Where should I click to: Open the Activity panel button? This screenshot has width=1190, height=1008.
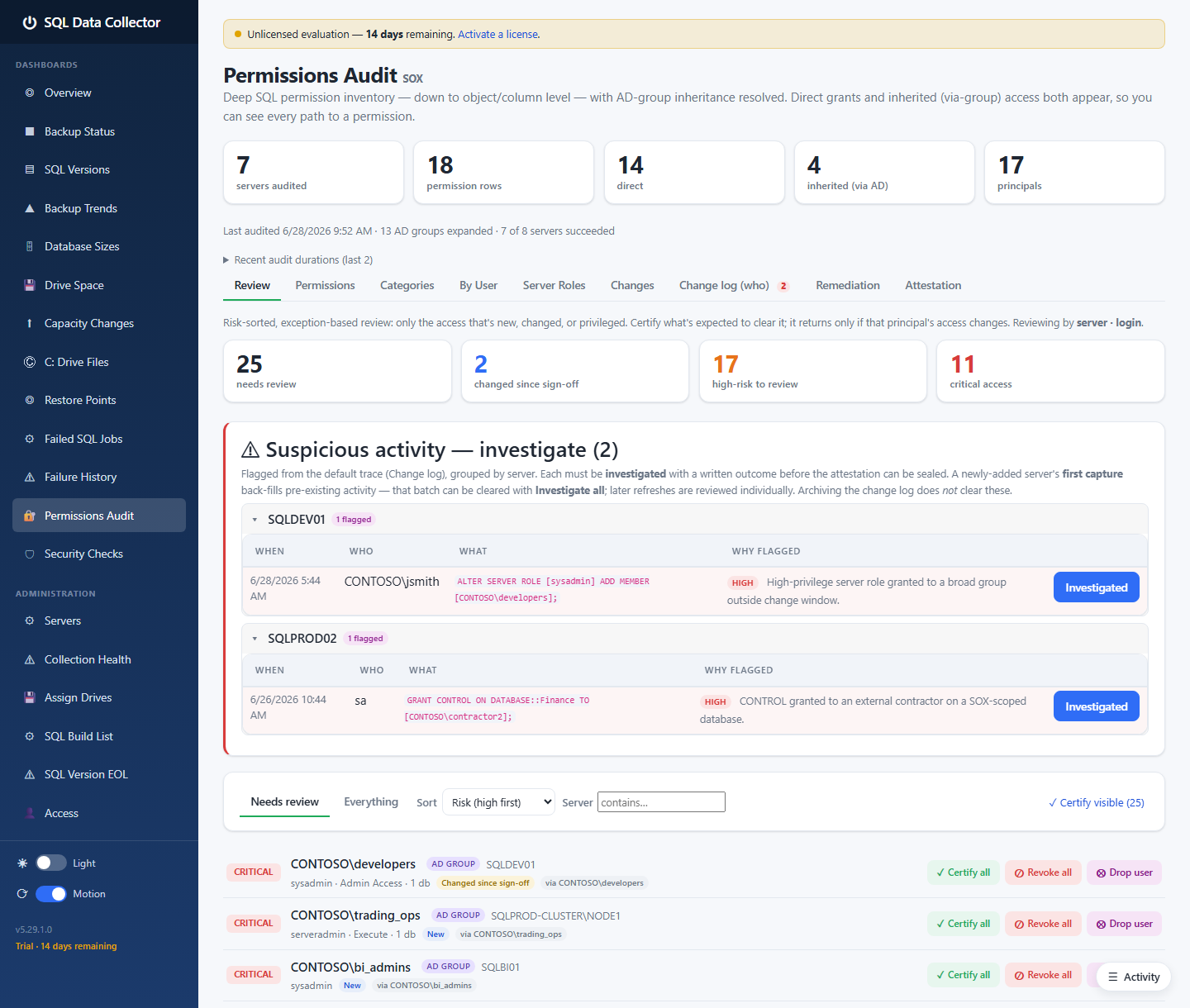1134,977
